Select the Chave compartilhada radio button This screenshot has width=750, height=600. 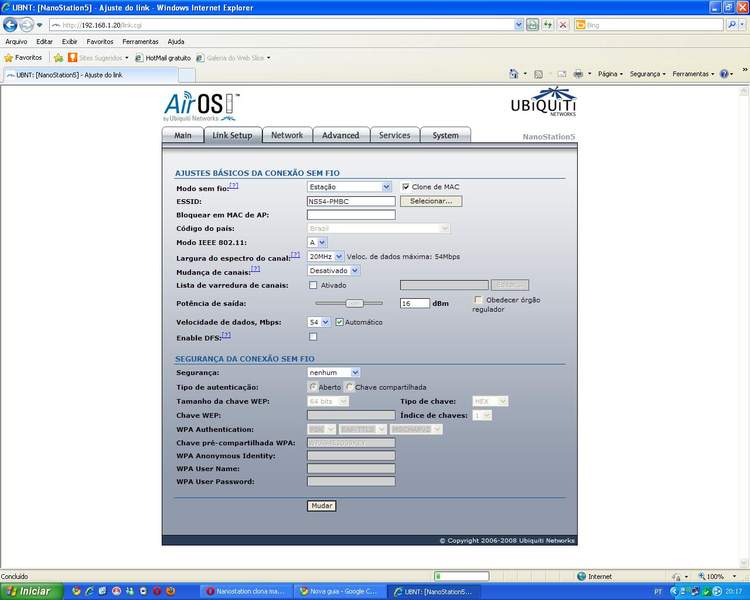pos(350,387)
